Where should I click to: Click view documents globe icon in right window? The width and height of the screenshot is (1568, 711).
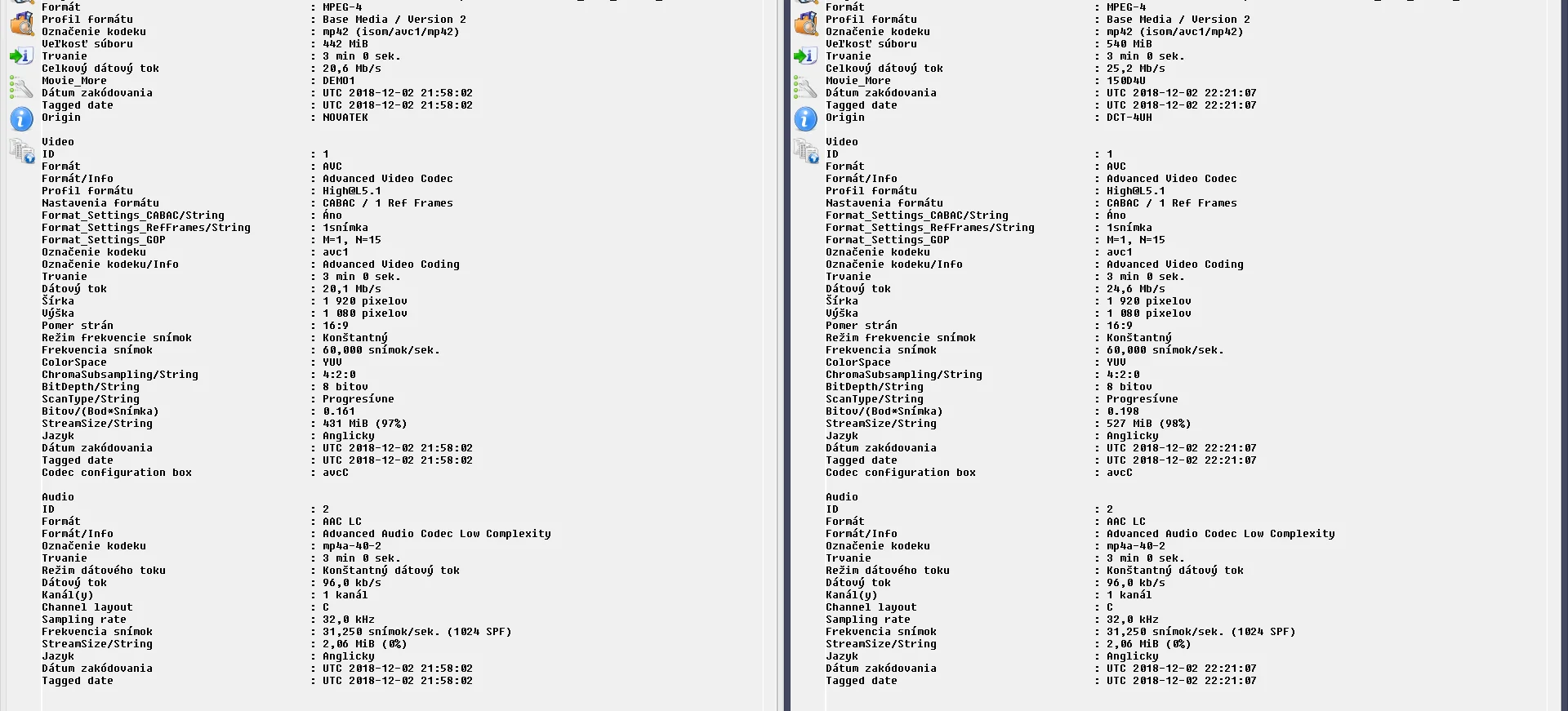806,151
